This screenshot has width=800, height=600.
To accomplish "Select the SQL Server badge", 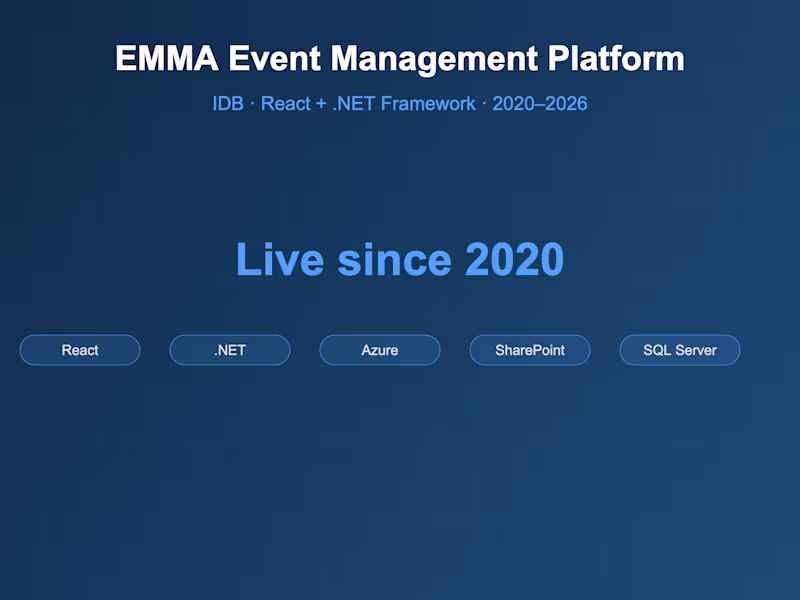I will pyautogui.click(x=680, y=350).
